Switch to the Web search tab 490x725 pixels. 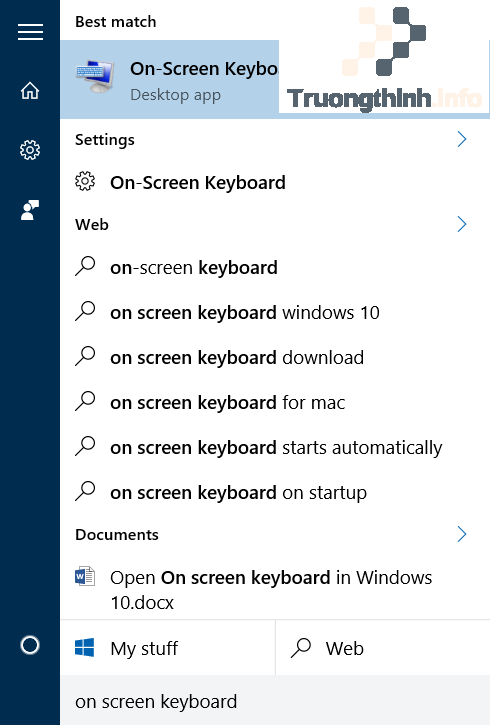tap(383, 648)
